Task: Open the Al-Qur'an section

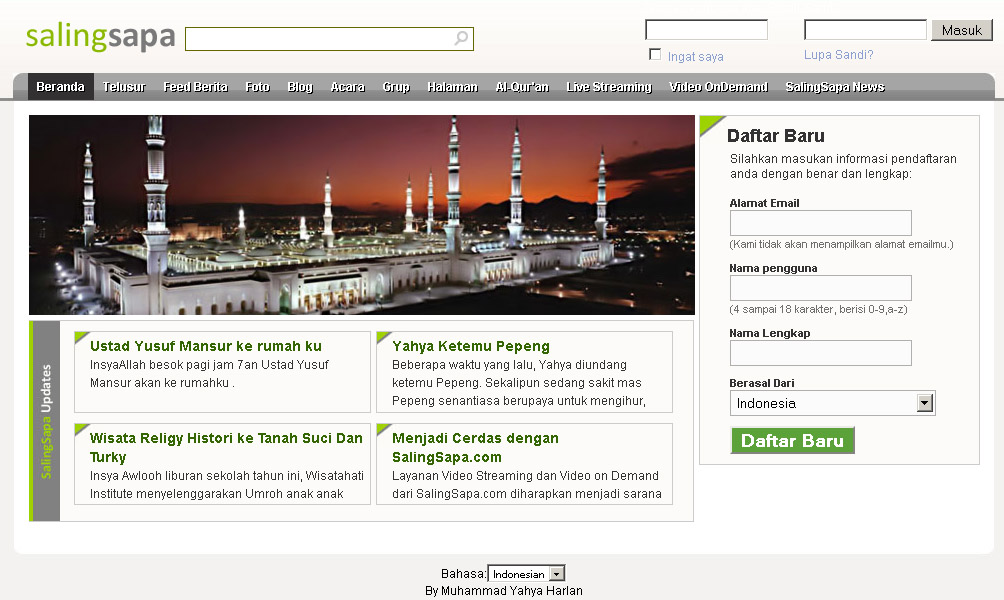Action: tap(522, 86)
